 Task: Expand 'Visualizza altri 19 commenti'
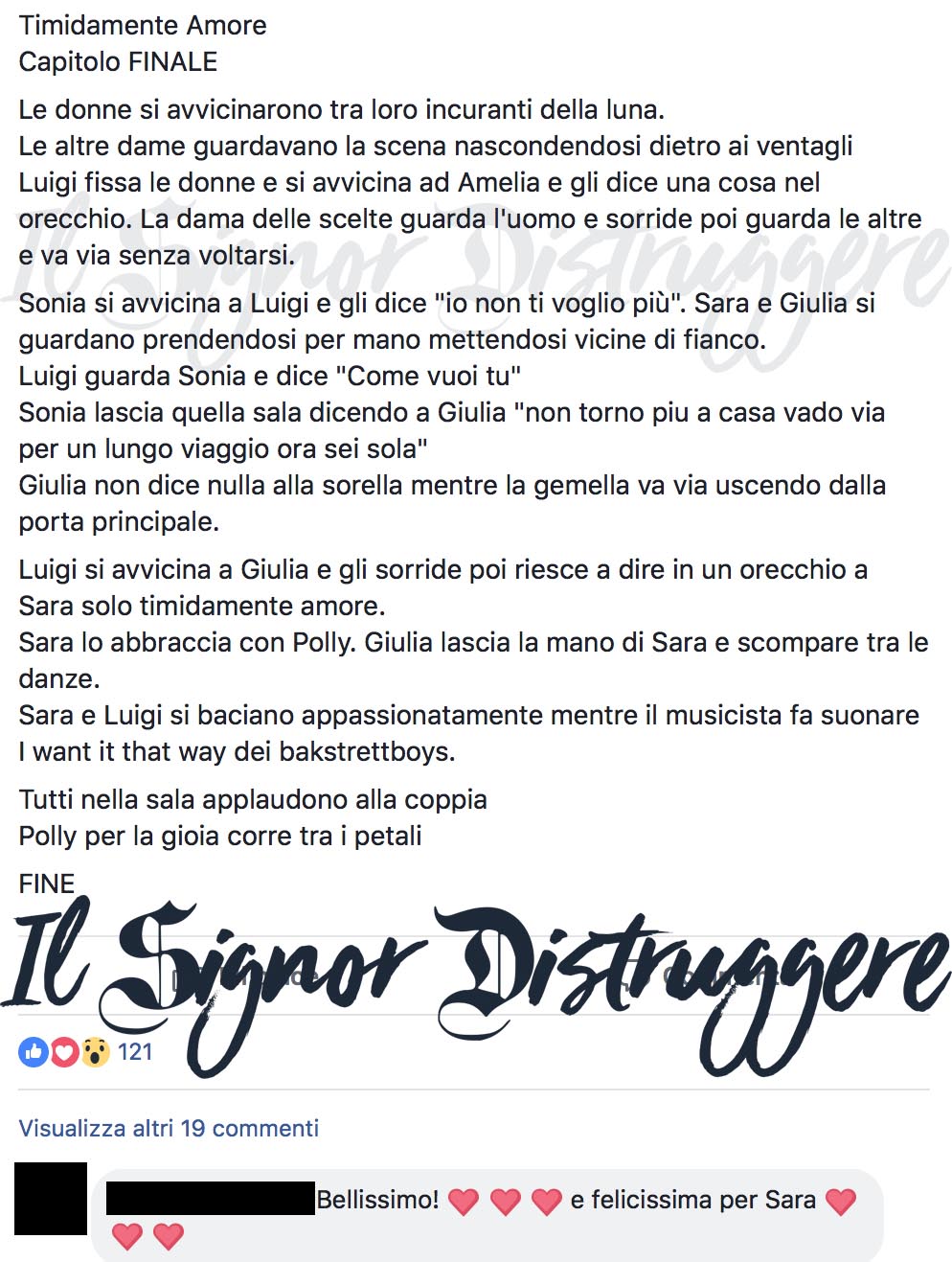[169, 1128]
